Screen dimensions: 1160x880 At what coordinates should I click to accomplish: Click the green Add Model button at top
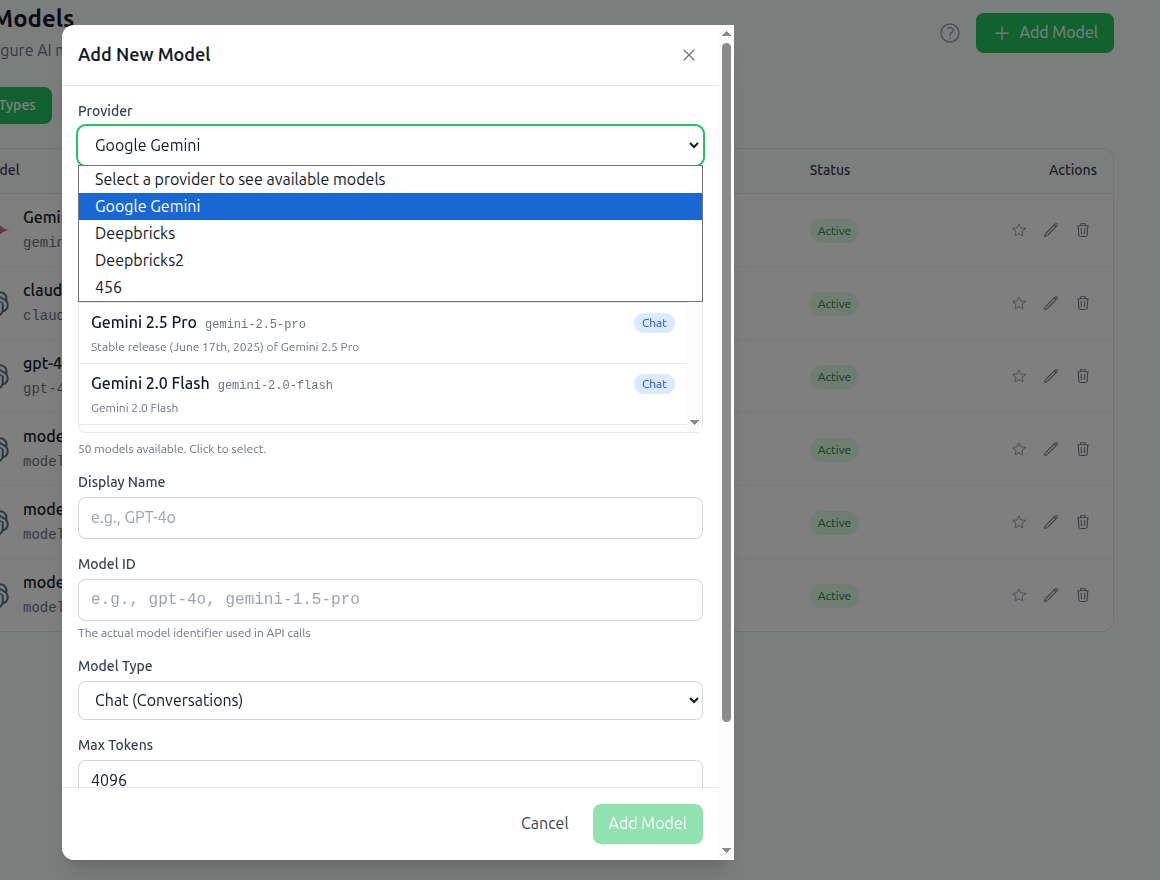point(1045,33)
